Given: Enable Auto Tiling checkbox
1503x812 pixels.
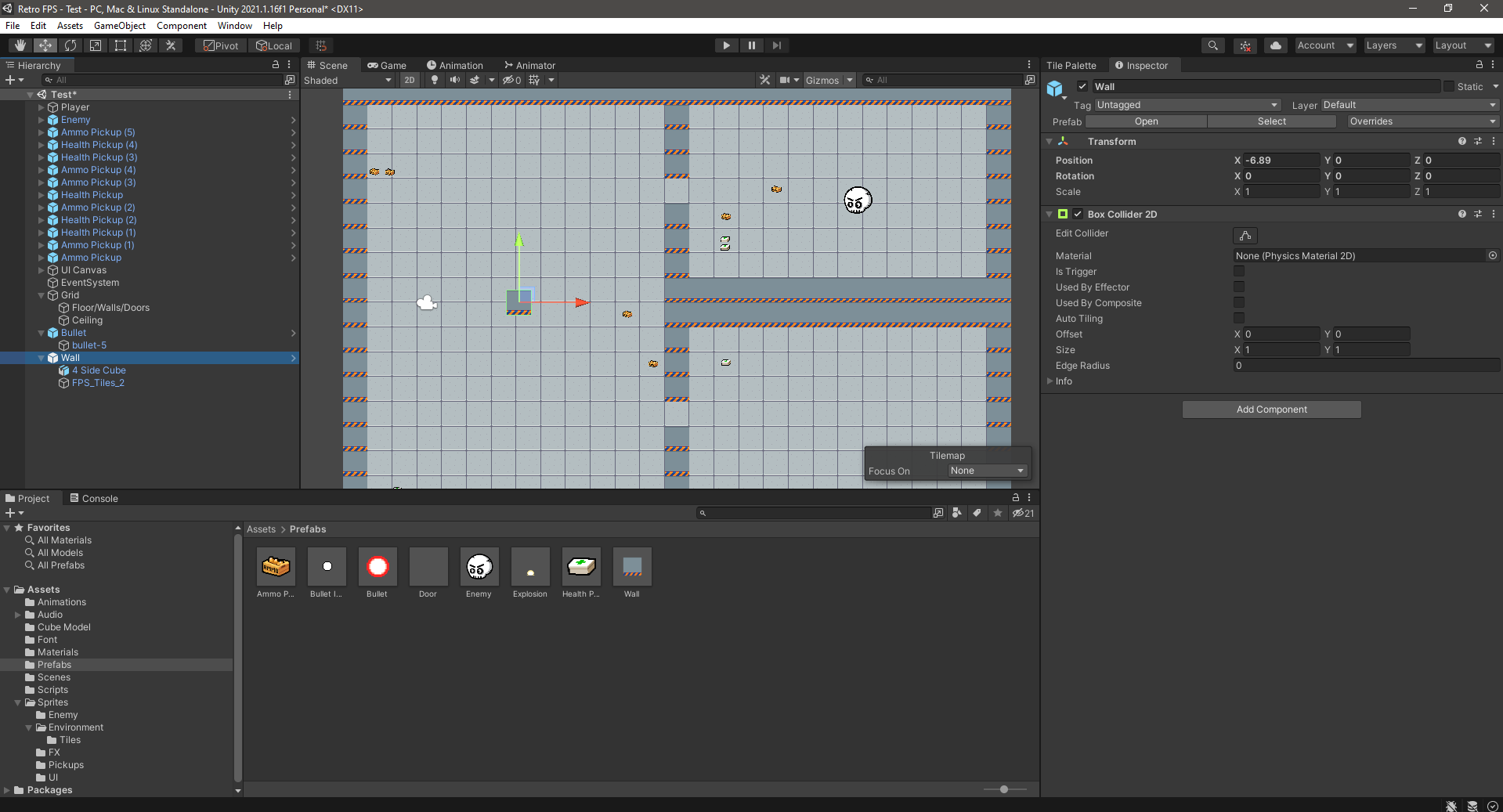Looking at the screenshot, I should (x=1239, y=318).
